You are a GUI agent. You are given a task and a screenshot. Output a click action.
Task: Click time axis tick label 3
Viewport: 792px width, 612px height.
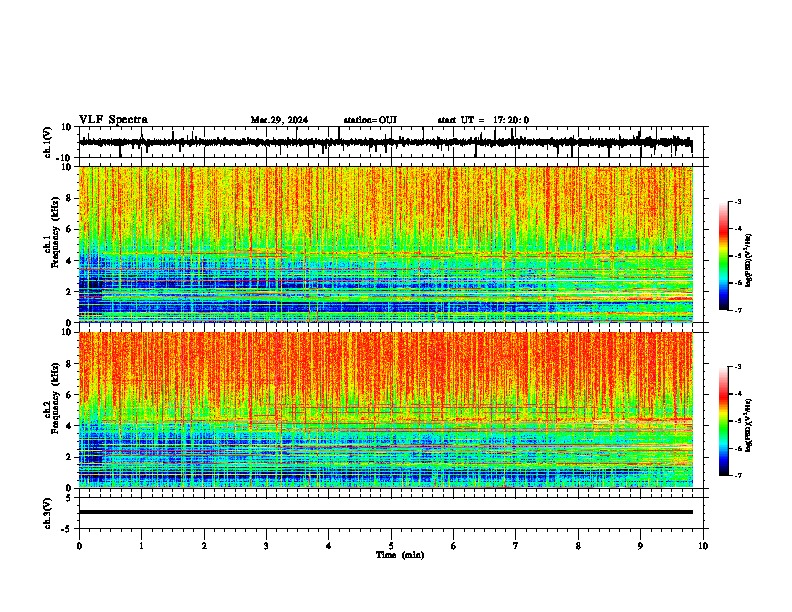tap(266, 546)
